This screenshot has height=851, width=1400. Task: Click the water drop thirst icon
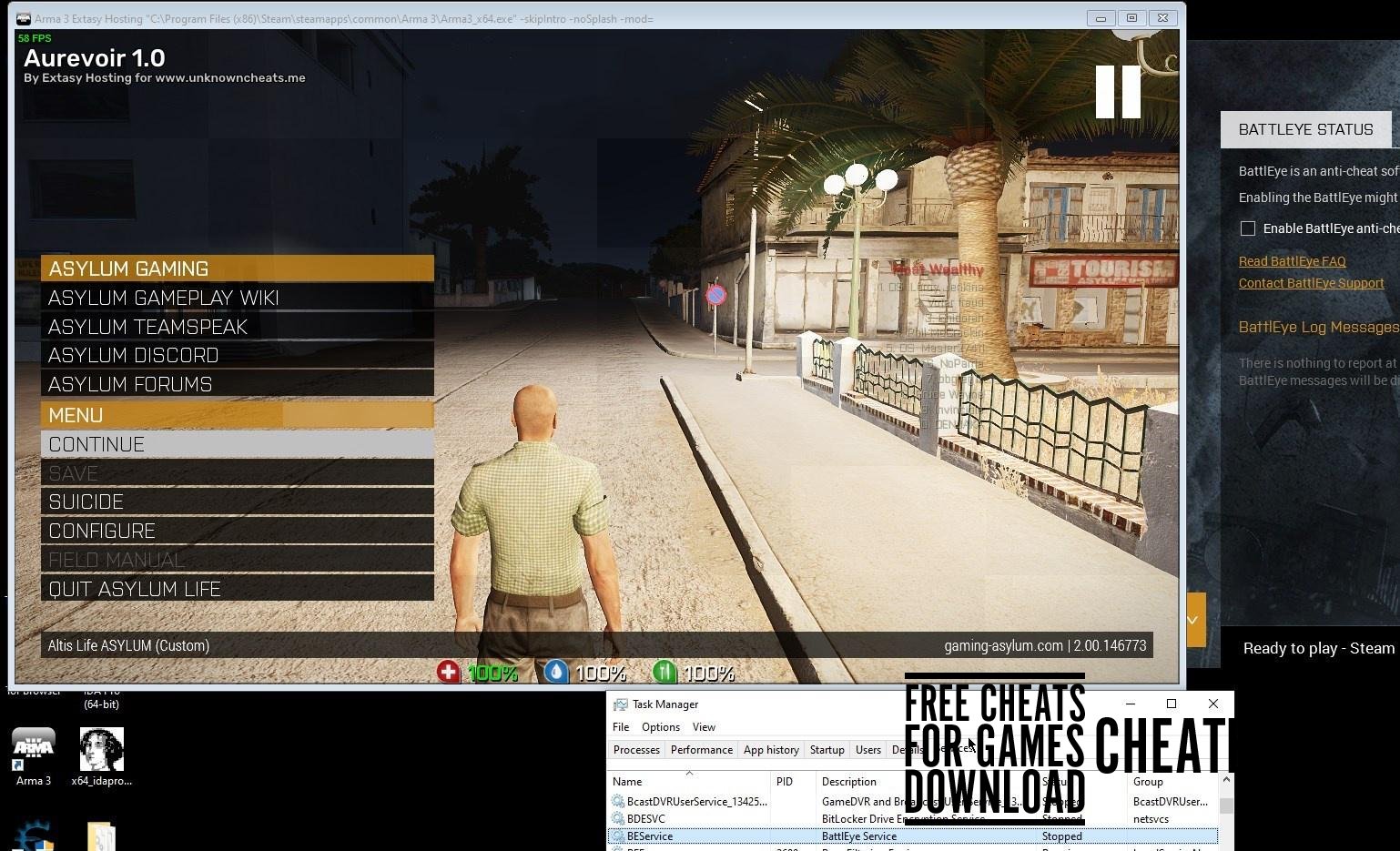556,672
